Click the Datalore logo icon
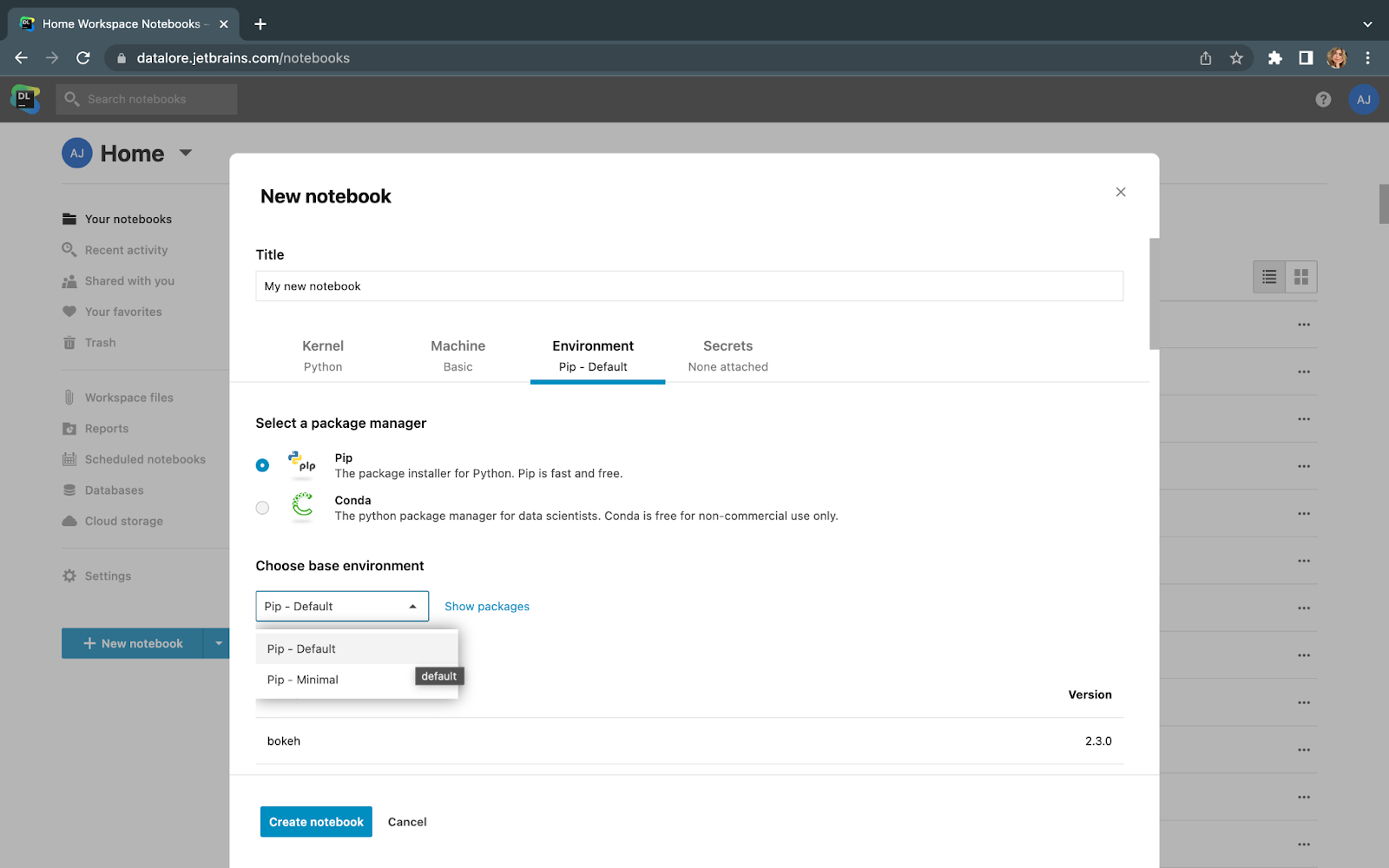Image resolution: width=1389 pixels, height=868 pixels. 25,99
